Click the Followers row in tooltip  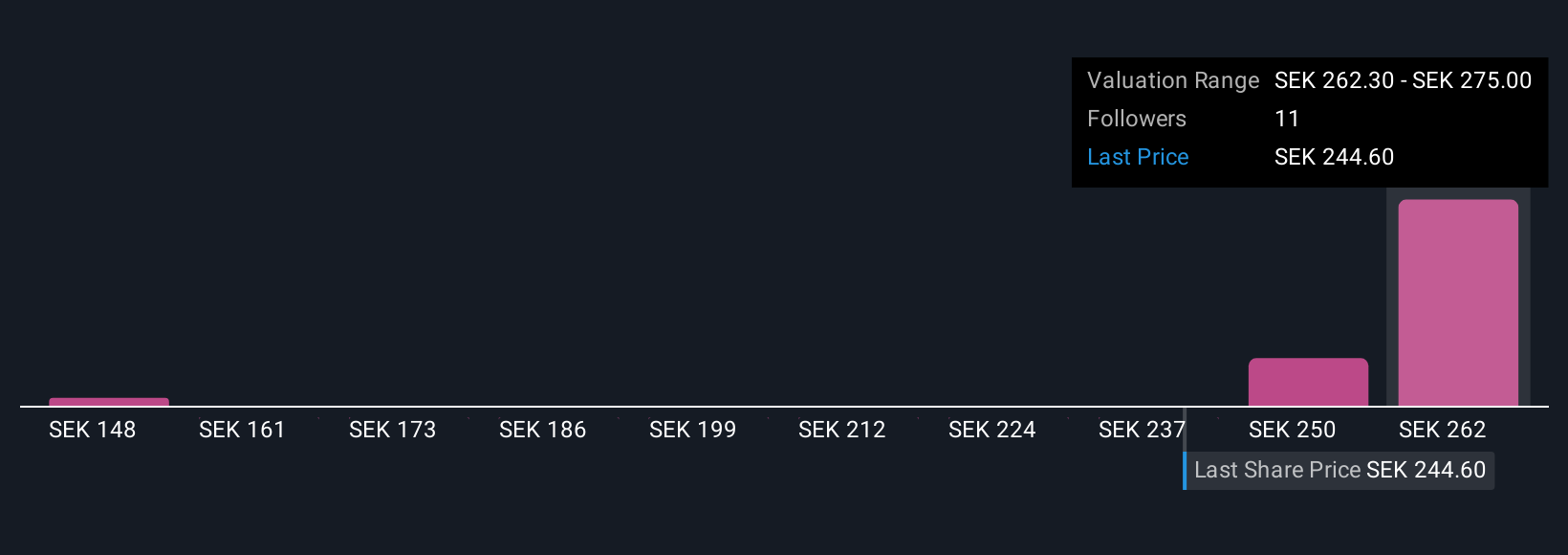[1310, 119]
